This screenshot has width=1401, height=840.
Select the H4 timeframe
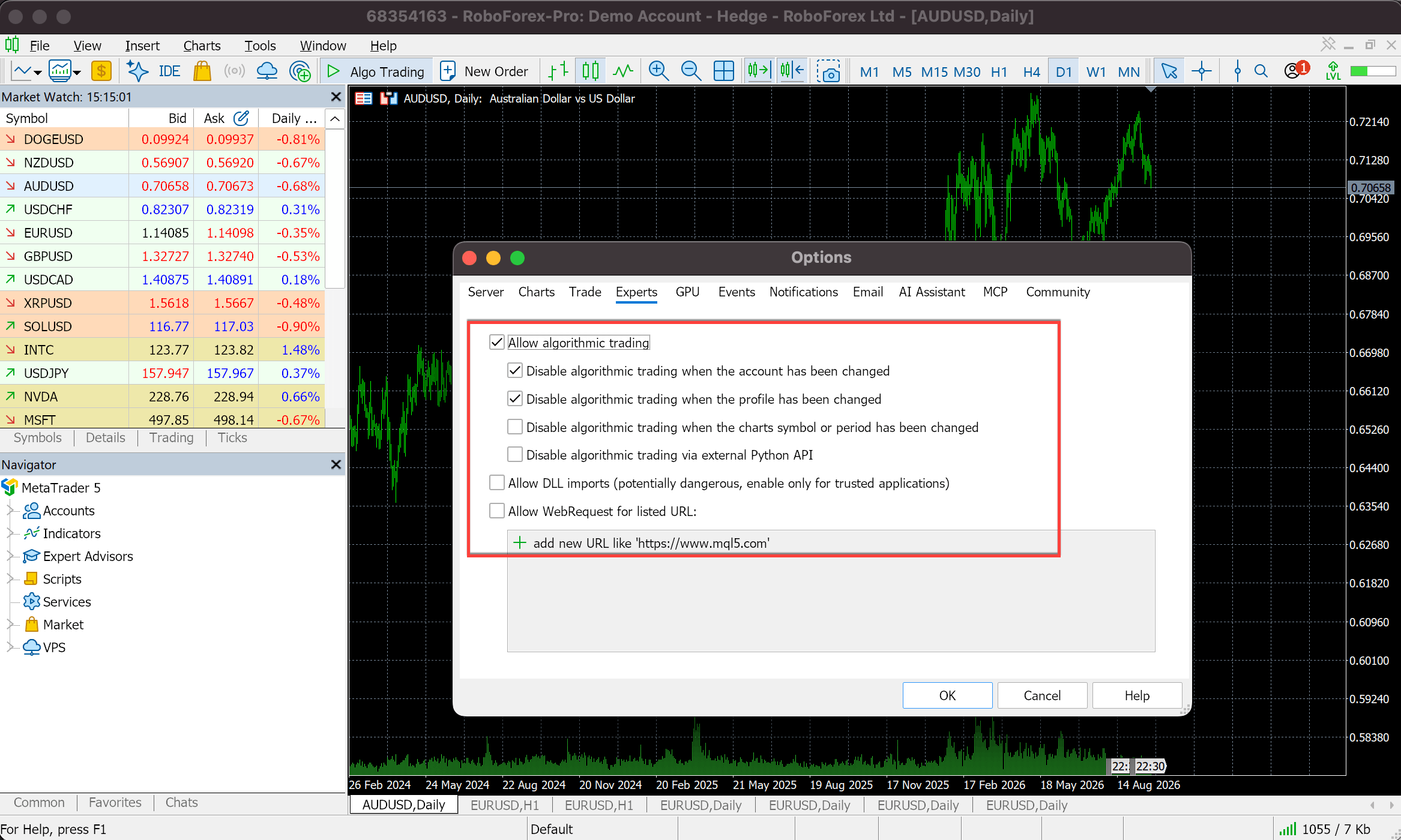pyautogui.click(x=1031, y=72)
